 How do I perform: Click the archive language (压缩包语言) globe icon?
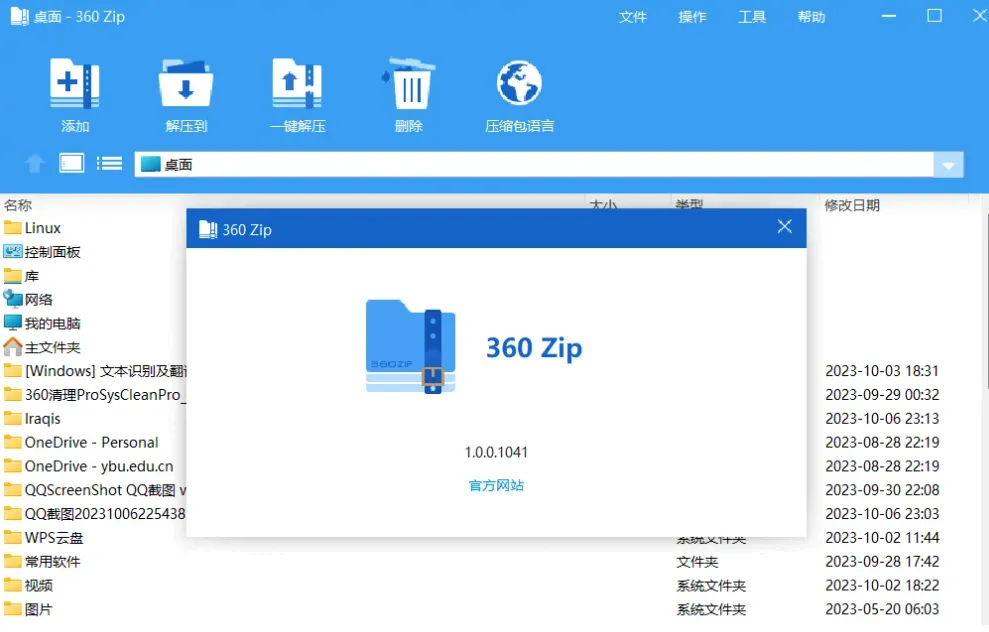point(519,83)
